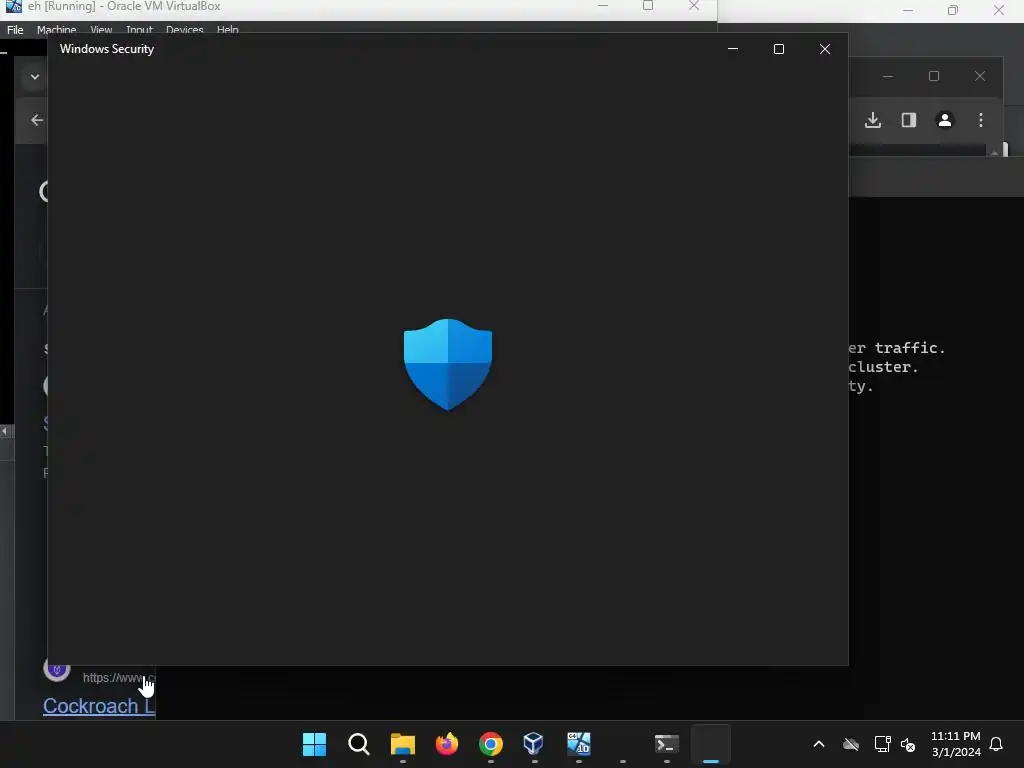Maximize the Windows Security window
This screenshot has height=768, width=1024.
[x=778, y=49]
